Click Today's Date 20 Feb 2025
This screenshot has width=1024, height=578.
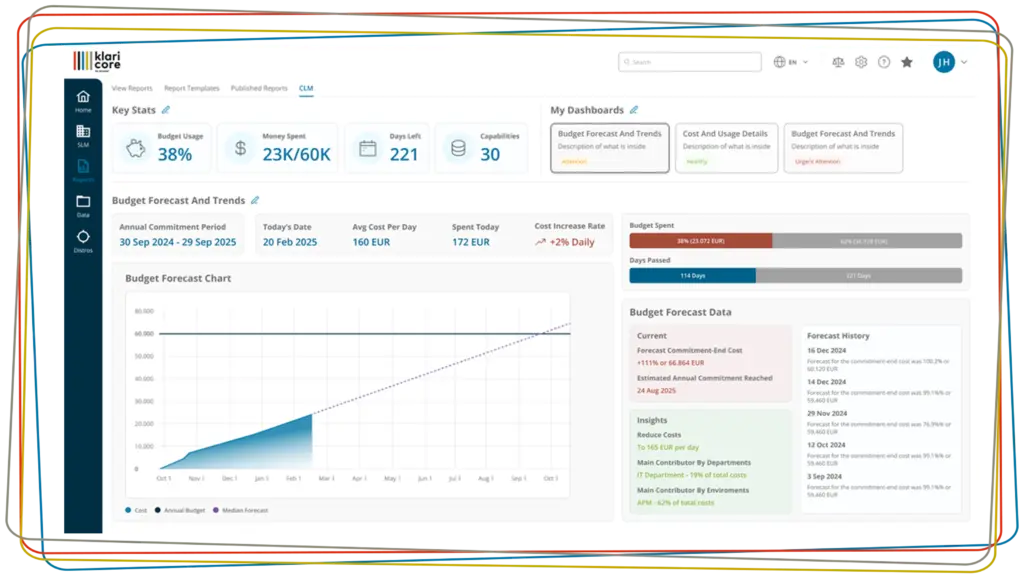pos(290,242)
